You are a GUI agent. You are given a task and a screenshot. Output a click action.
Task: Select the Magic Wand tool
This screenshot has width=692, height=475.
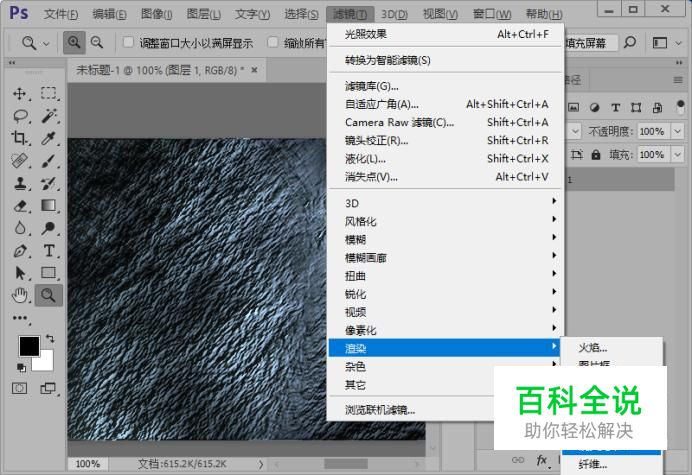pos(49,116)
